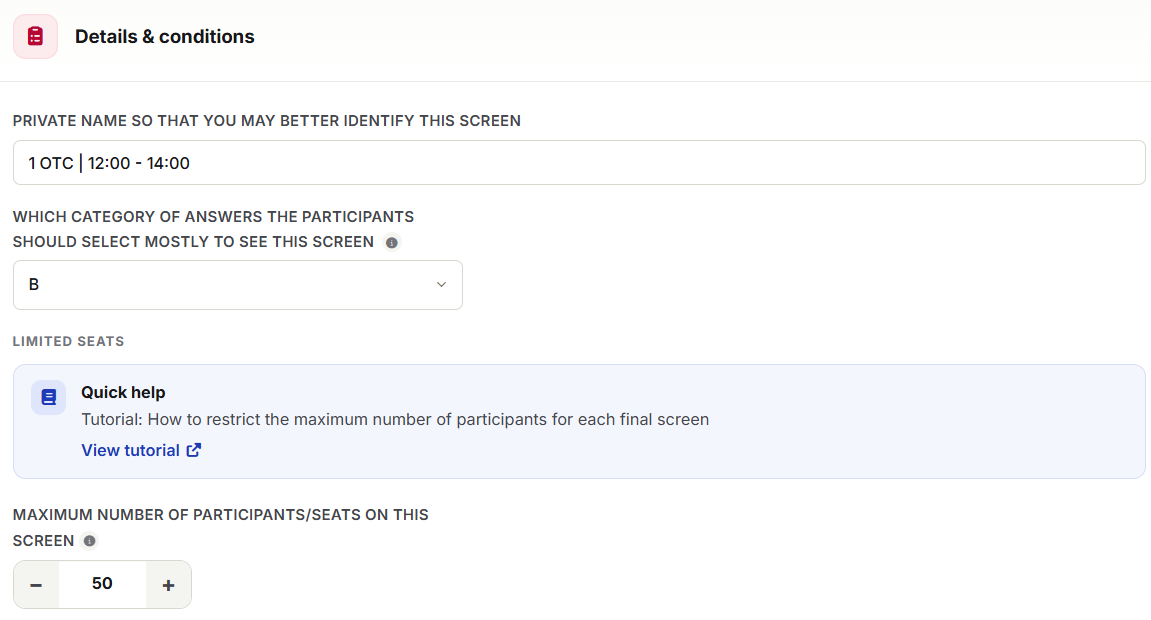This screenshot has height=620, width=1151.
Task: Click the seats number field showing 50
Action: pyautogui.click(x=102, y=584)
